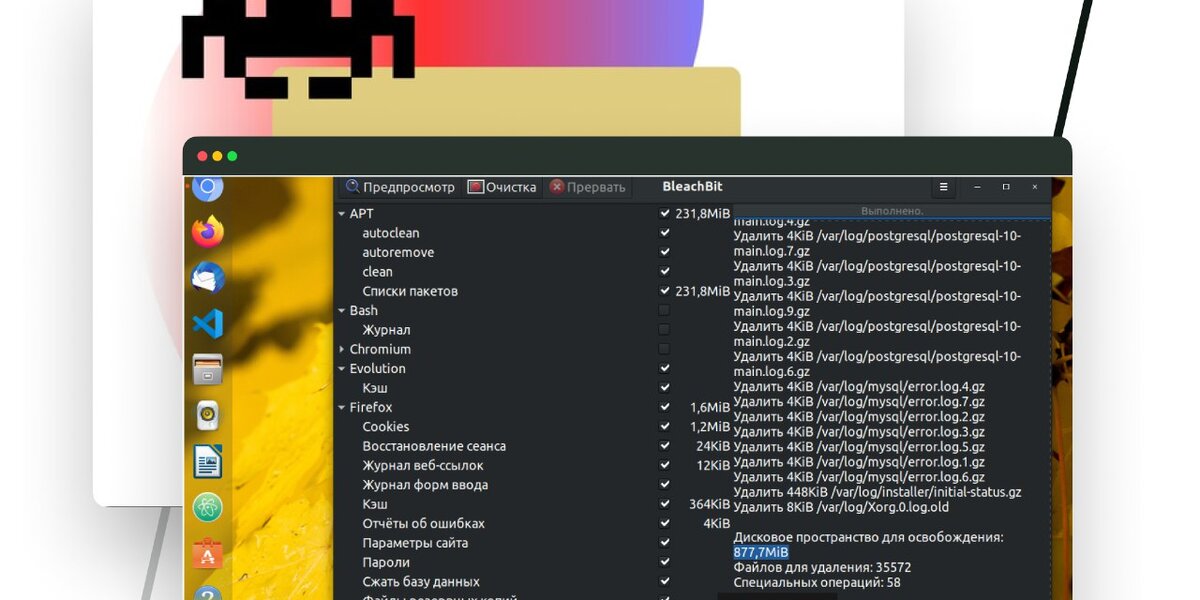1200x600 pixels.
Task: Open Visual Studio Code from the dock
Action: (208, 324)
